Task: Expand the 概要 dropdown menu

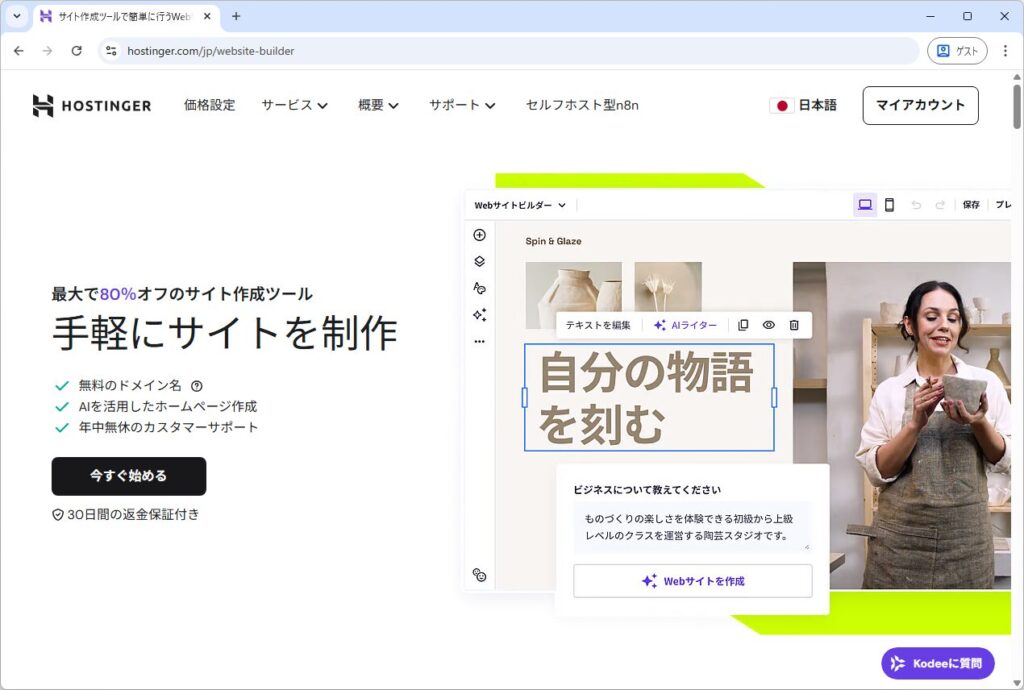Action: coord(378,105)
